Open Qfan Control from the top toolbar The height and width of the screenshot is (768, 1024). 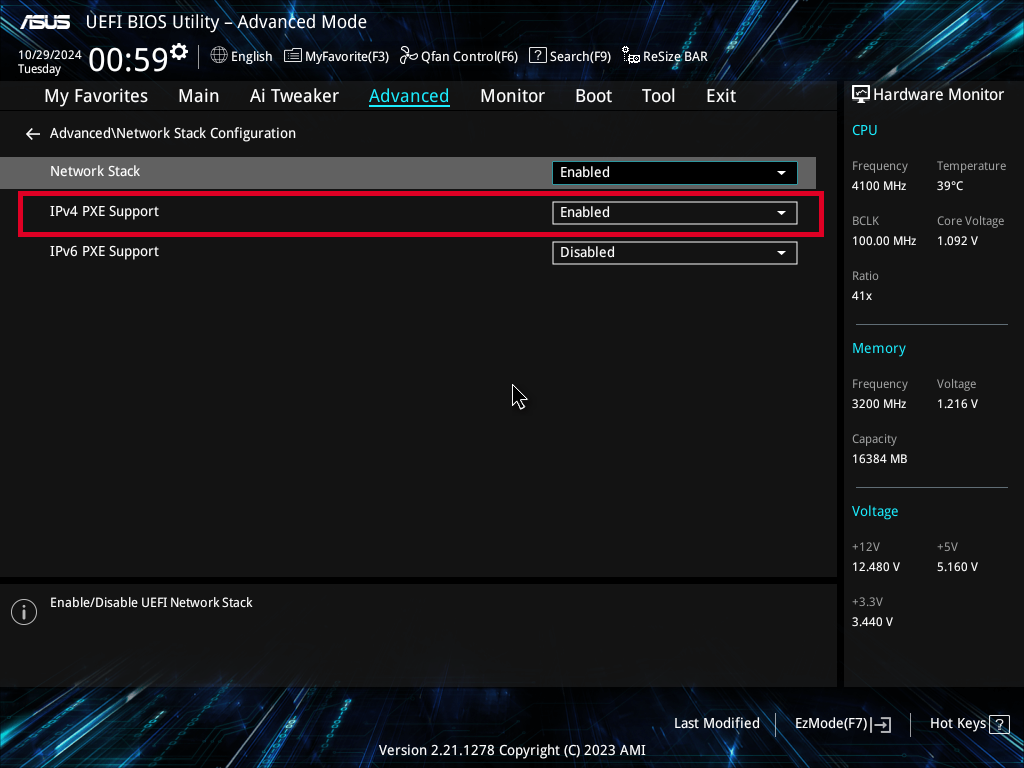pyautogui.click(x=458, y=56)
